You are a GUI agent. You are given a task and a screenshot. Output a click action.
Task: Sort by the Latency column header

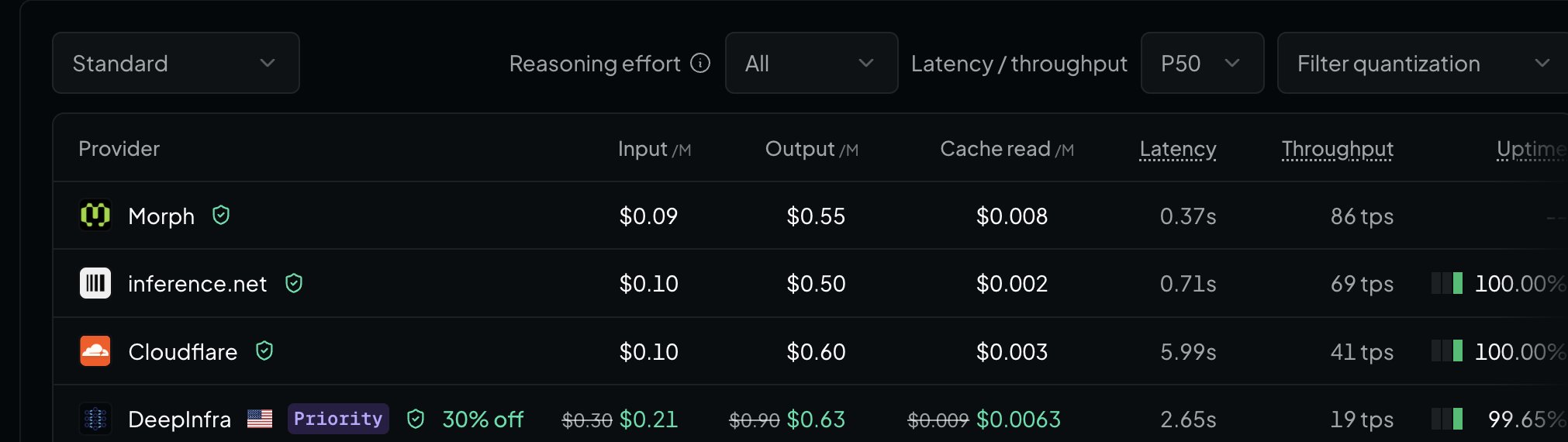(x=1177, y=149)
